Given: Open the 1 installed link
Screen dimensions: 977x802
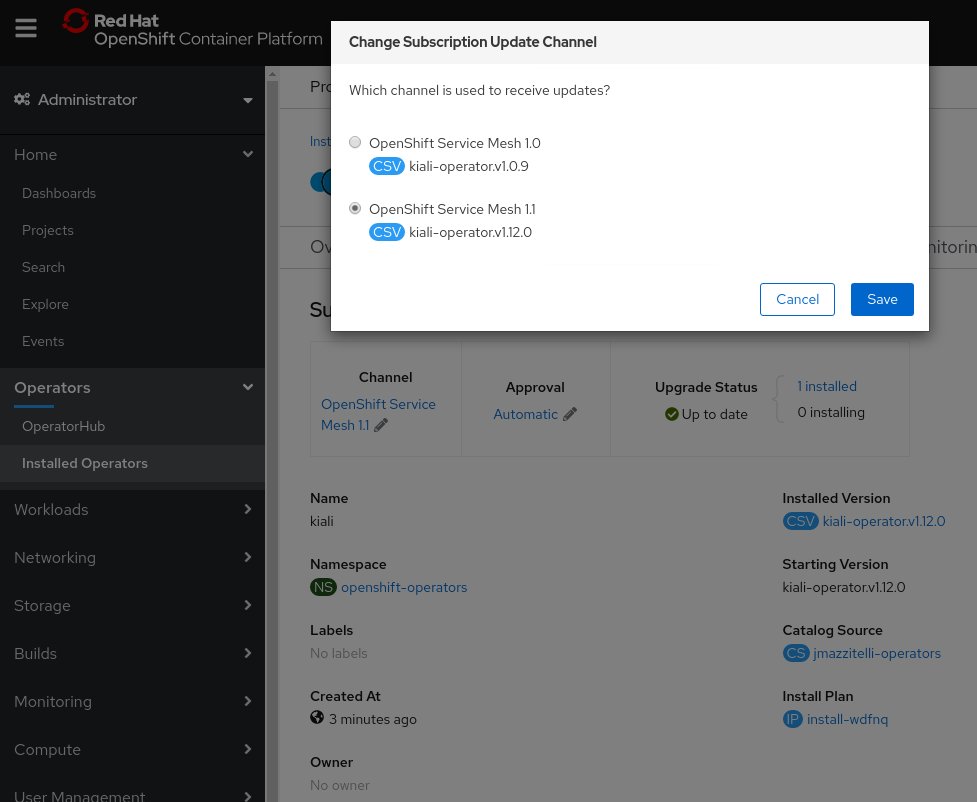Looking at the screenshot, I should [827, 386].
